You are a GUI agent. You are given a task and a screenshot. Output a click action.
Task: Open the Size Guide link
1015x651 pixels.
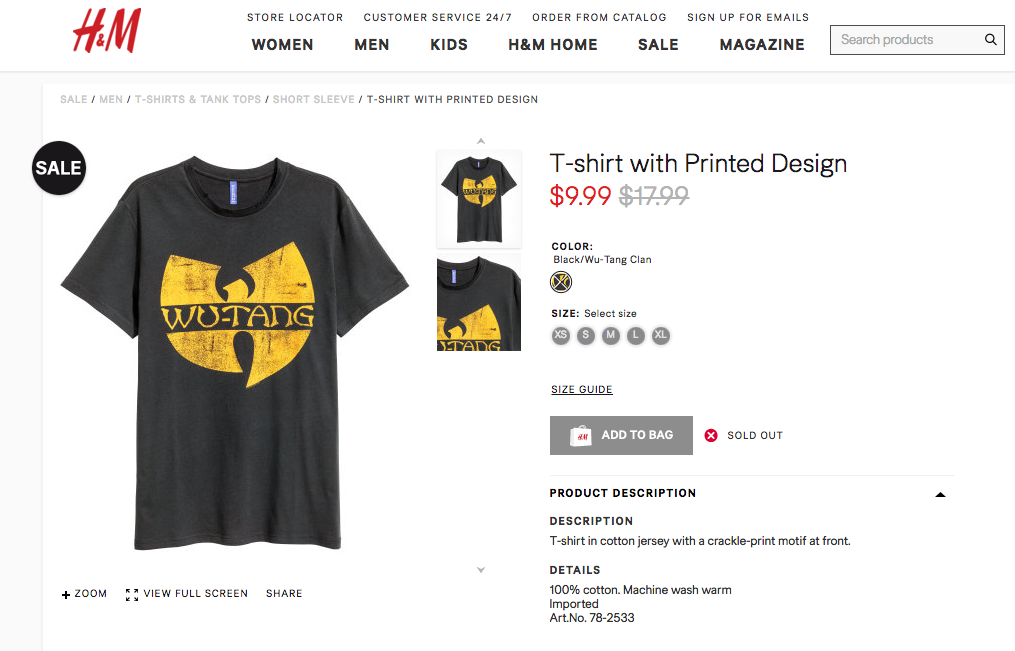[x=582, y=390]
